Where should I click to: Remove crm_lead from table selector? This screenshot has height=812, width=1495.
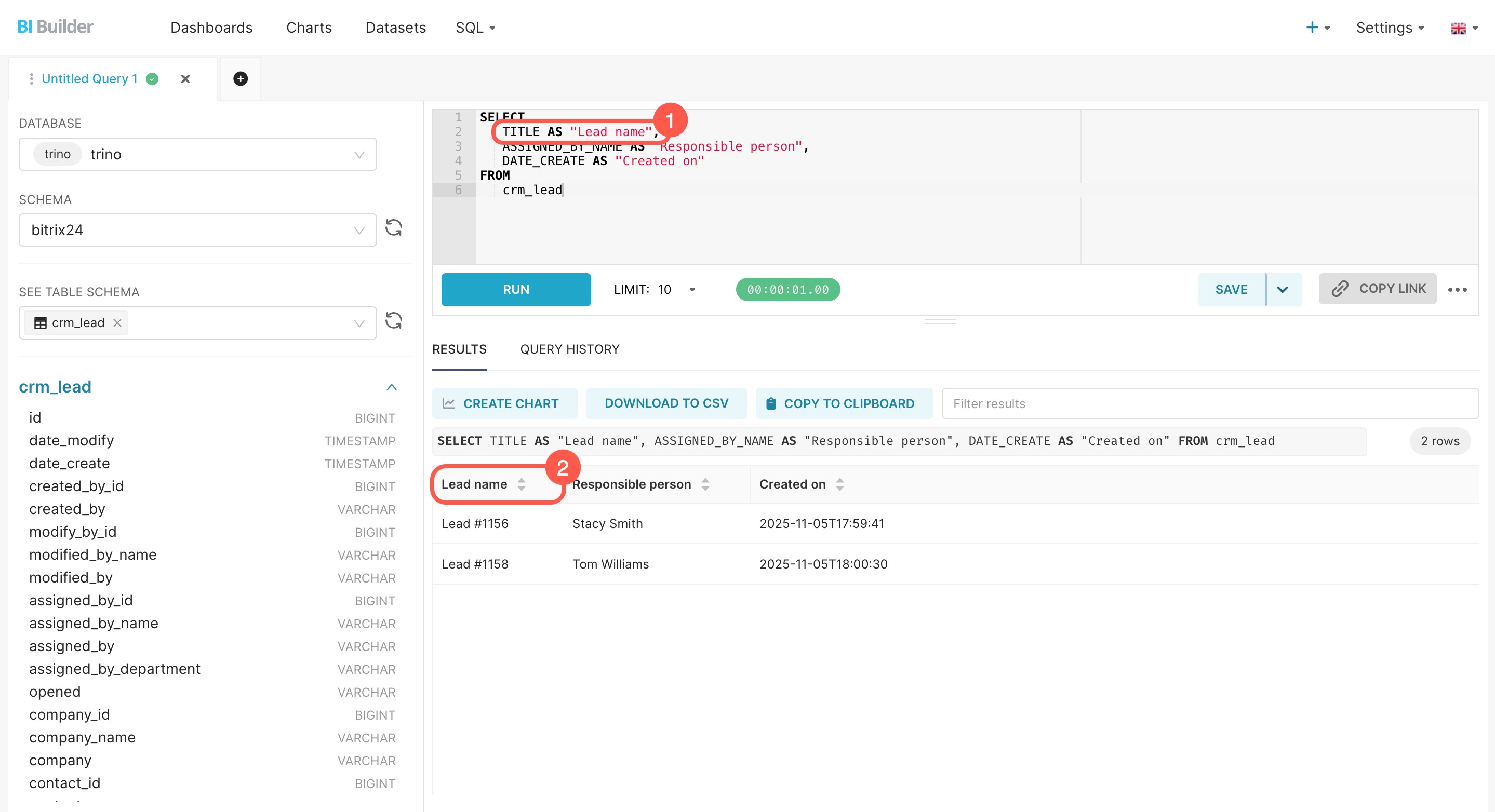pyautogui.click(x=117, y=323)
